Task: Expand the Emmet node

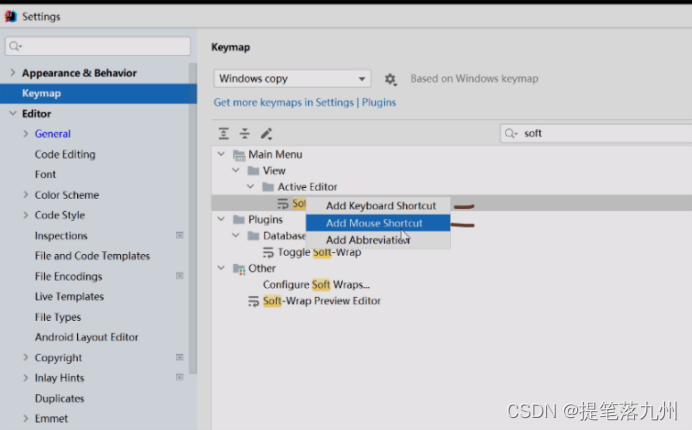Action: 26,418
